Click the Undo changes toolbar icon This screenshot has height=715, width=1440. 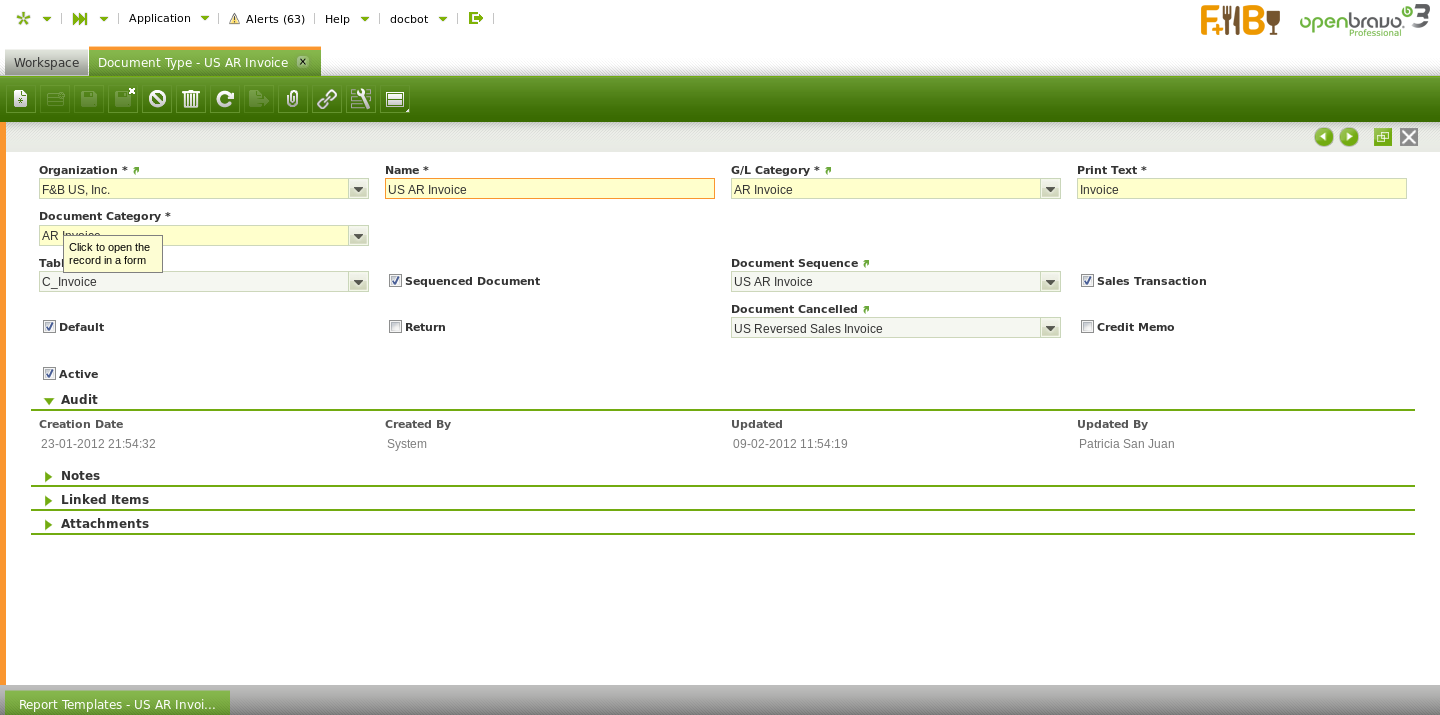click(157, 99)
